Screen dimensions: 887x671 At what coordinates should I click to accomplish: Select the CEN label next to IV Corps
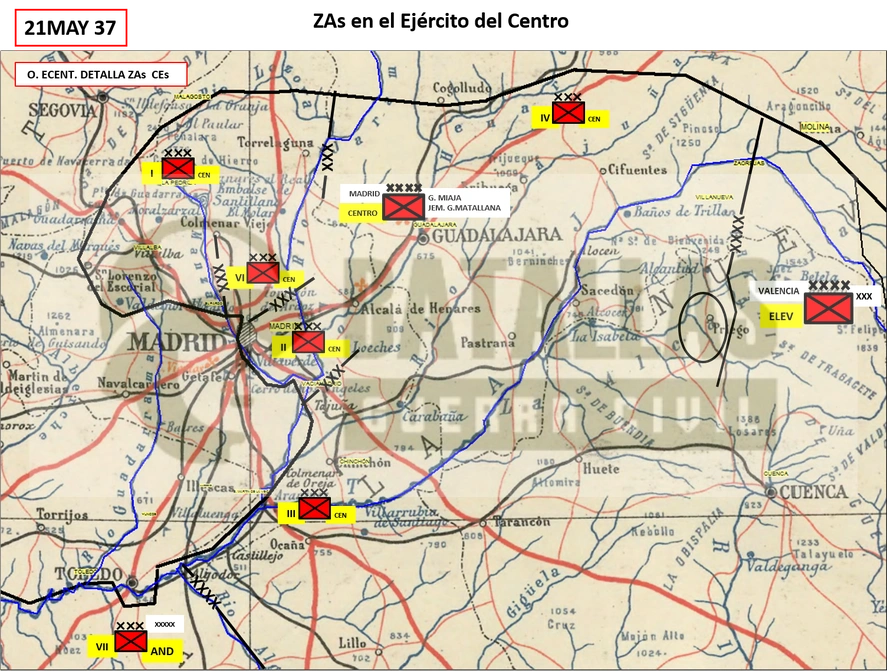tap(594, 119)
